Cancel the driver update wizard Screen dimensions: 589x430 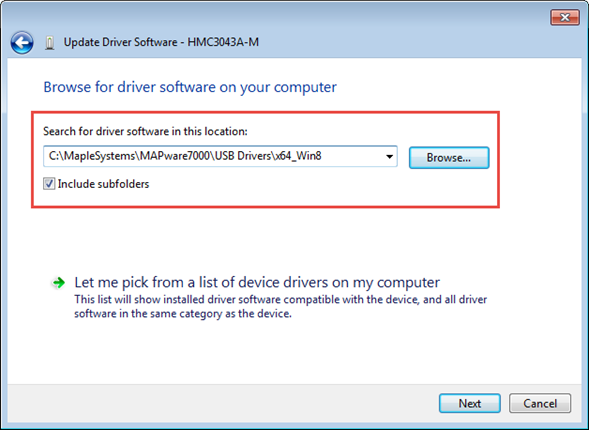point(540,403)
